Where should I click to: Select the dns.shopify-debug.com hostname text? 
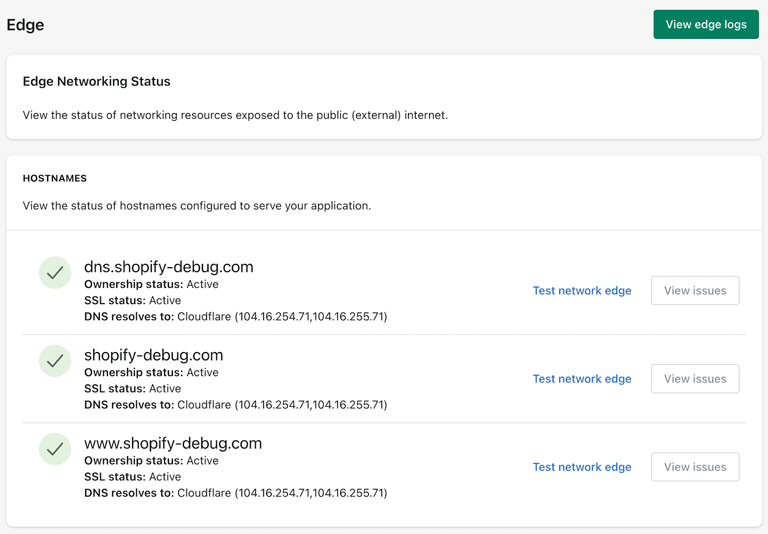169,267
